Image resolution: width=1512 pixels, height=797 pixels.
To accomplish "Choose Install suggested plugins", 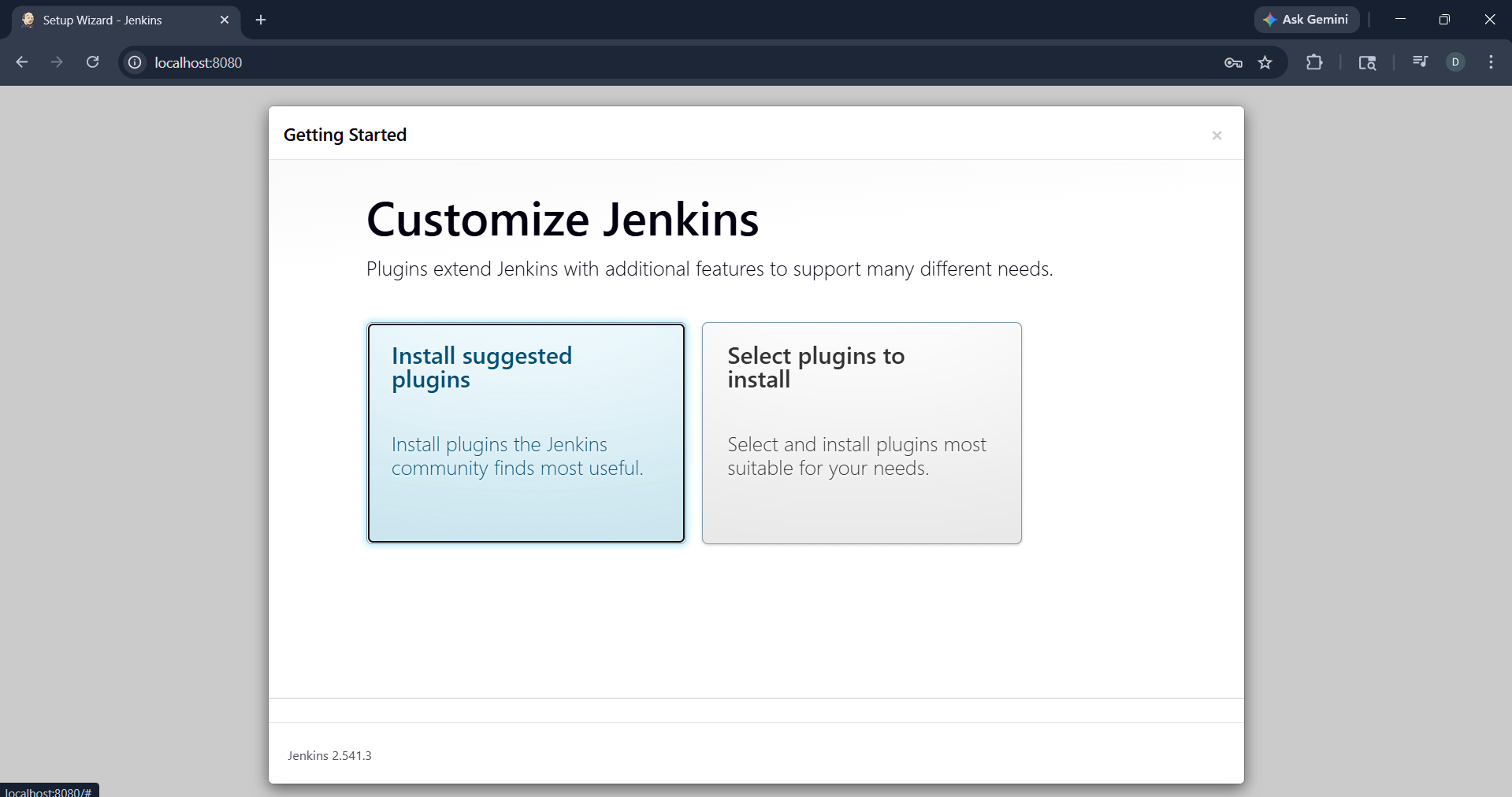I will [x=526, y=433].
